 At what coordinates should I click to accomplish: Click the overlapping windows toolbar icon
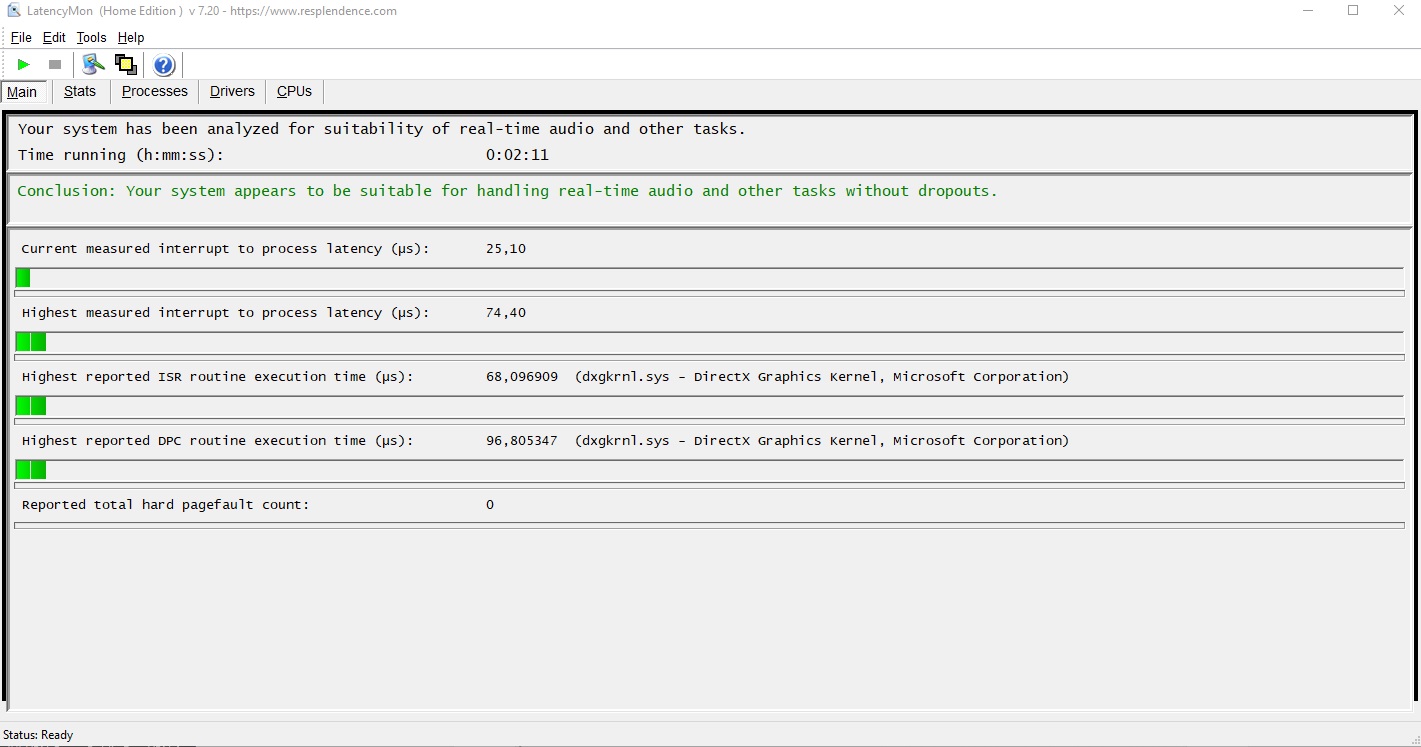(126, 65)
